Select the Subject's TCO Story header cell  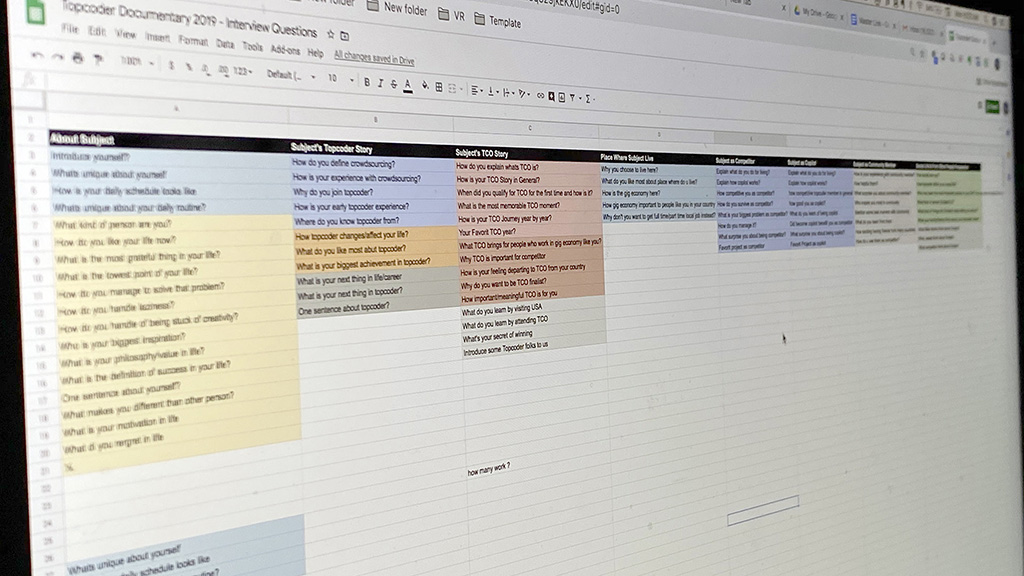point(527,154)
